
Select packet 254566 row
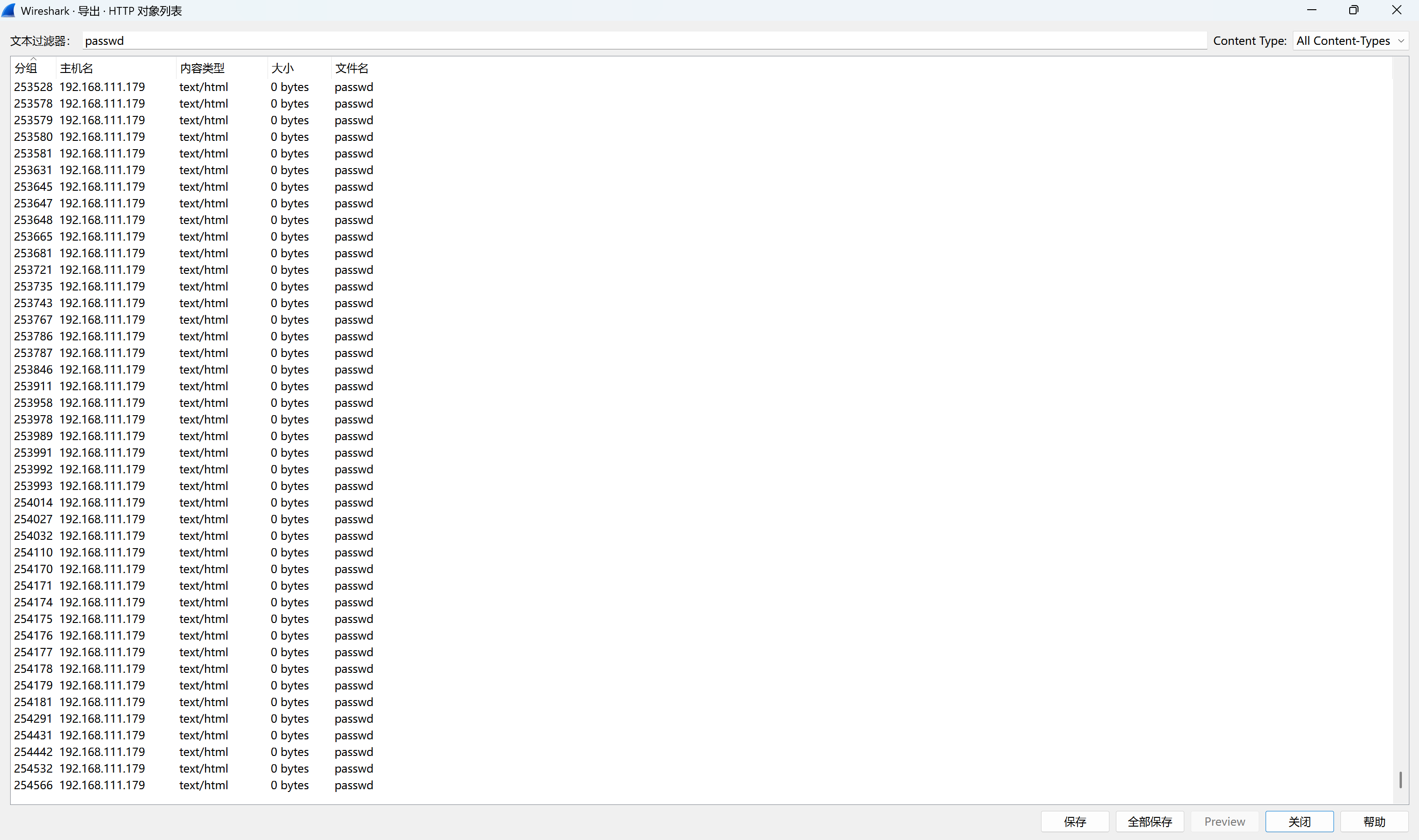193,785
